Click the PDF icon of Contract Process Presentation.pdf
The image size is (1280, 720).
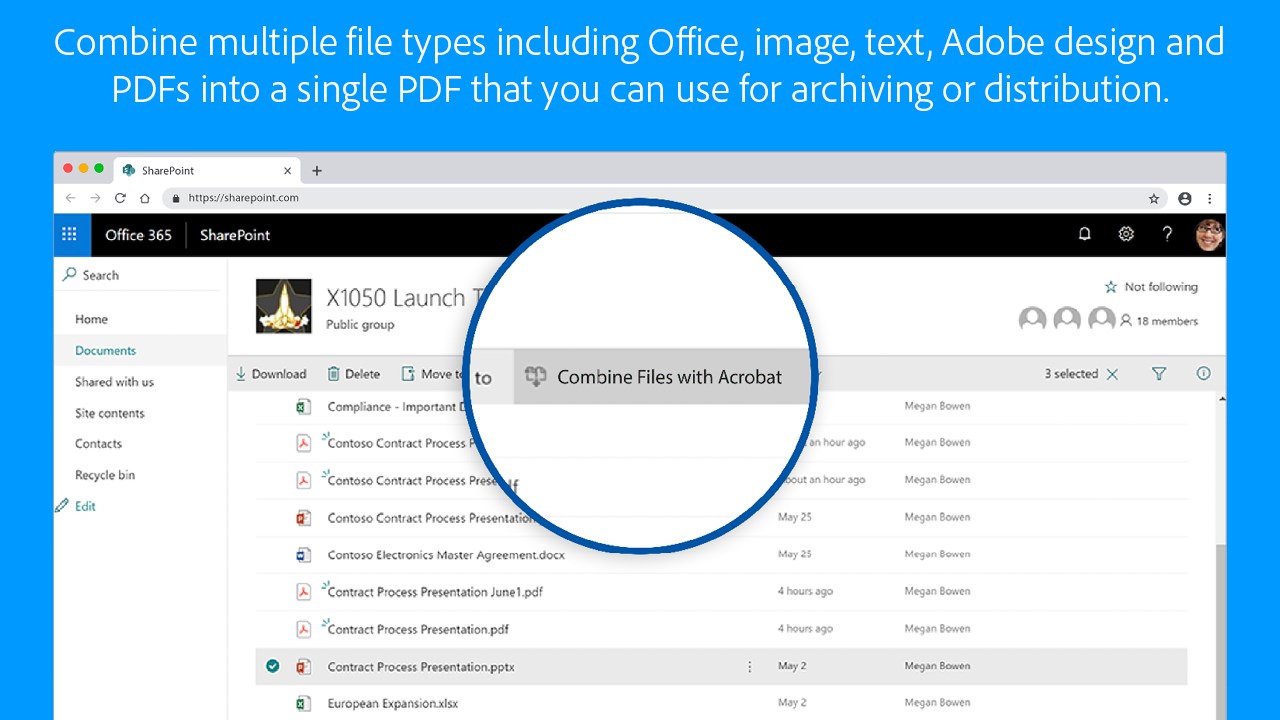(303, 629)
